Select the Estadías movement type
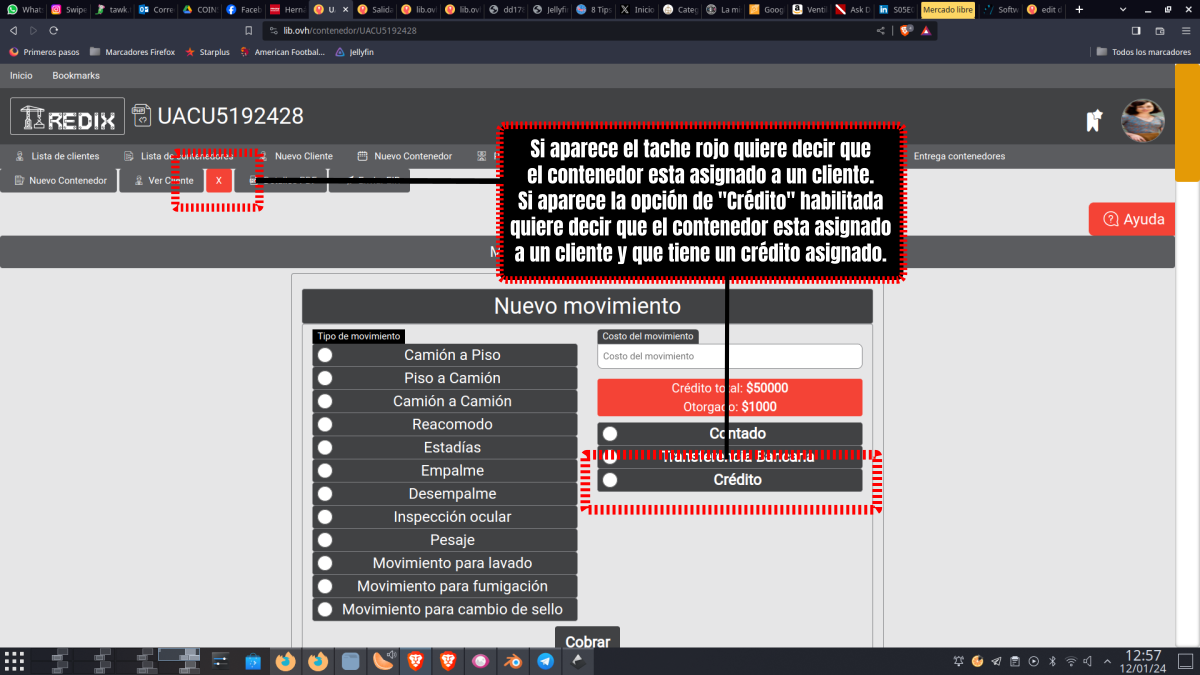This screenshot has width=1200, height=675. click(325, 447)
